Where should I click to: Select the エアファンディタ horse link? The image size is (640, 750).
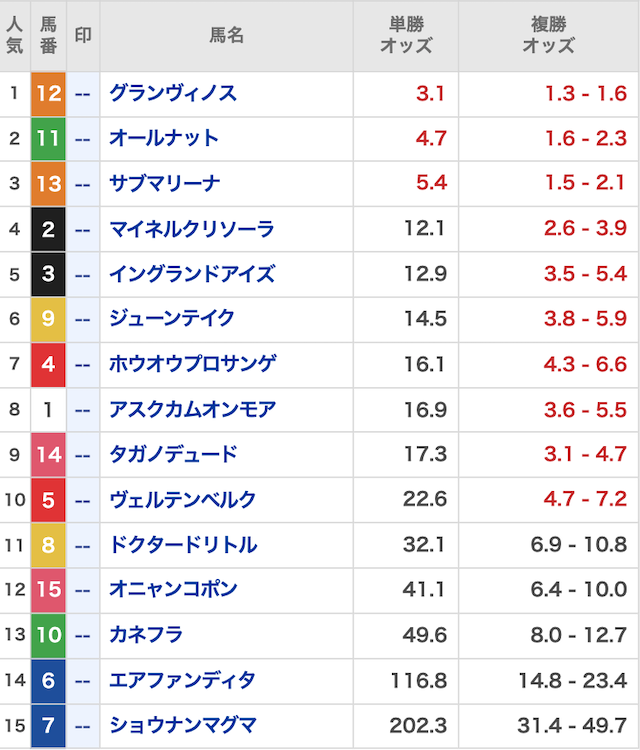182,680
